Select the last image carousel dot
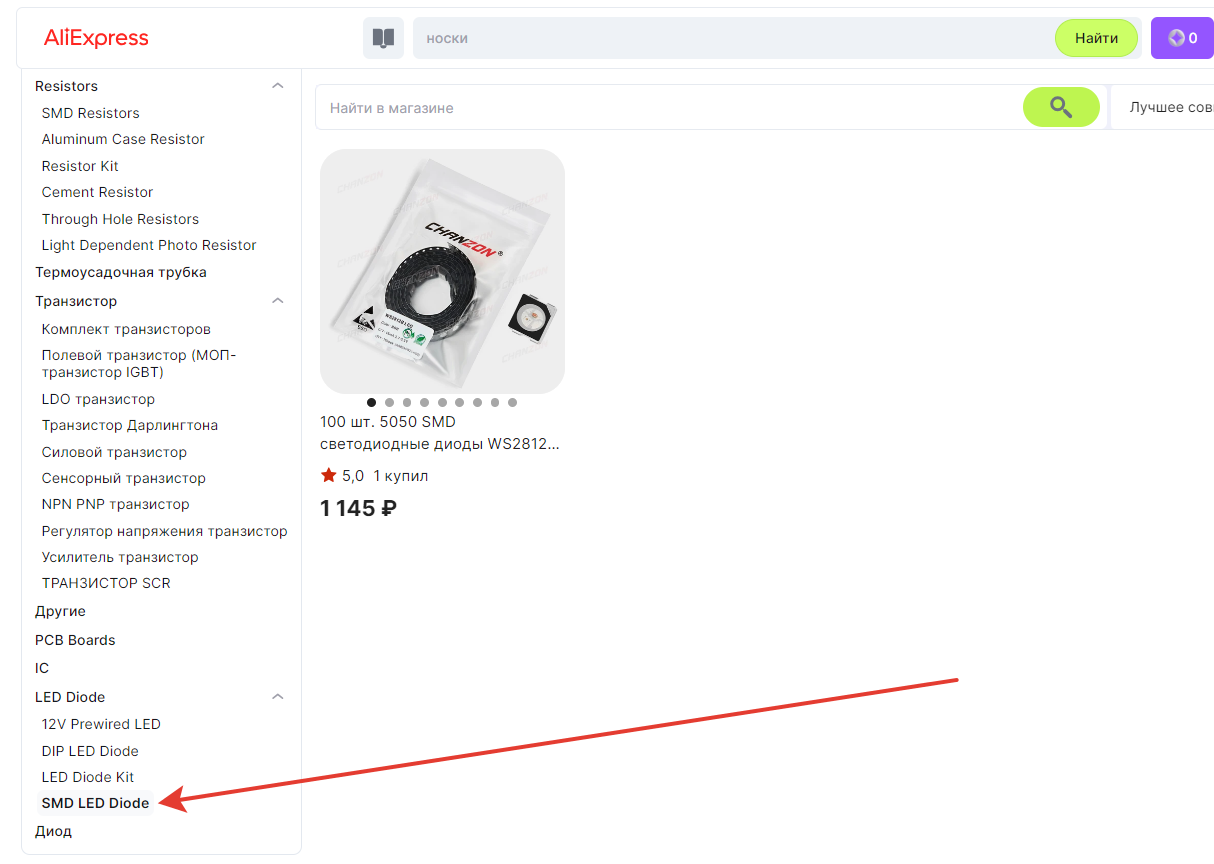The height and width of the screenshot is (864, 1214). pos(512,402)
